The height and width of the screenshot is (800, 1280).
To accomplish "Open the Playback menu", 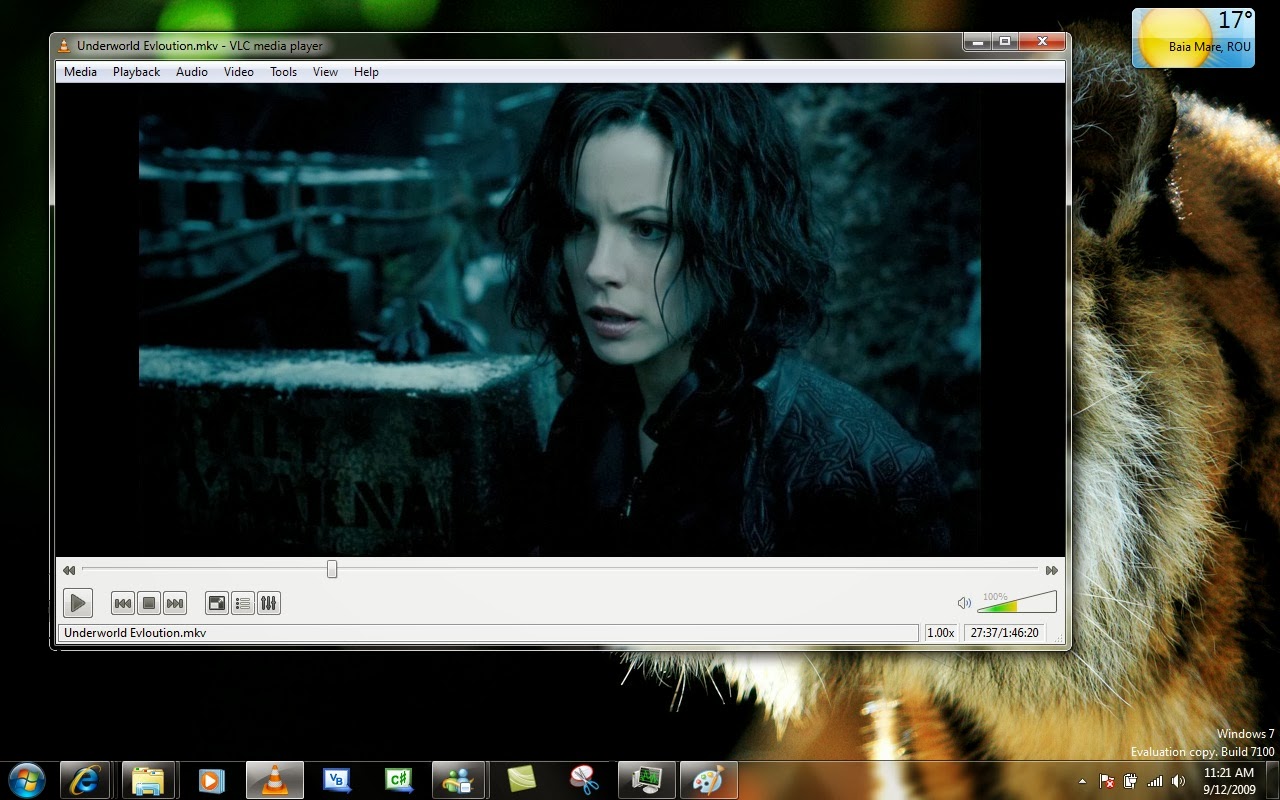I will [x=137, y=72].
